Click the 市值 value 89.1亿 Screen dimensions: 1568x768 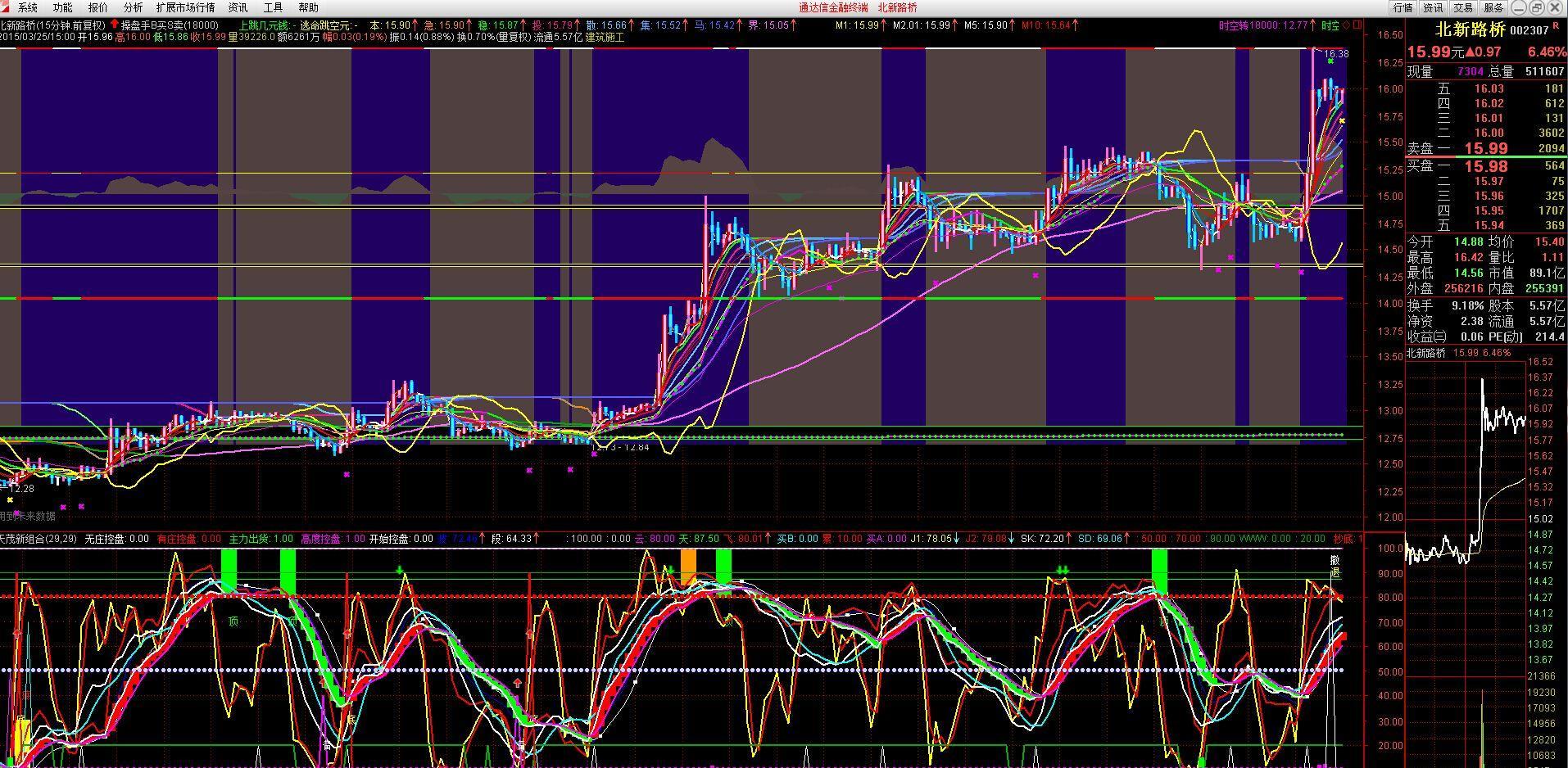coord(1548,273)
